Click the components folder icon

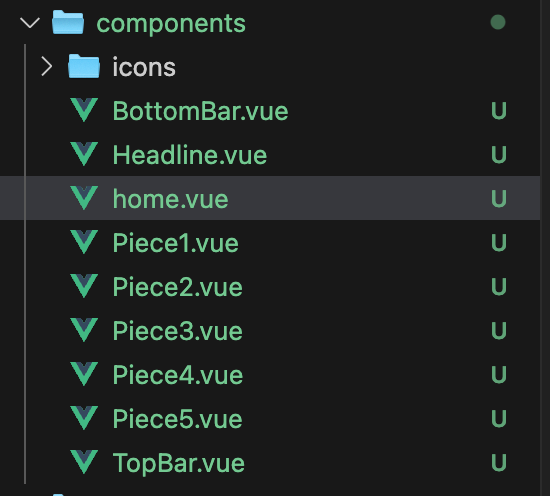pos(68,22)
